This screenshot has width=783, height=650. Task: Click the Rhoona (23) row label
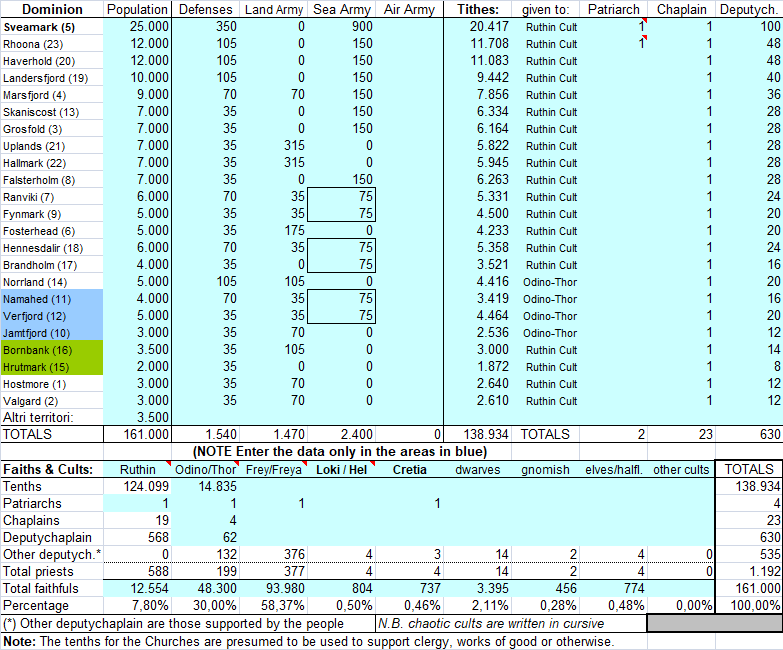(x=52, y=44)
